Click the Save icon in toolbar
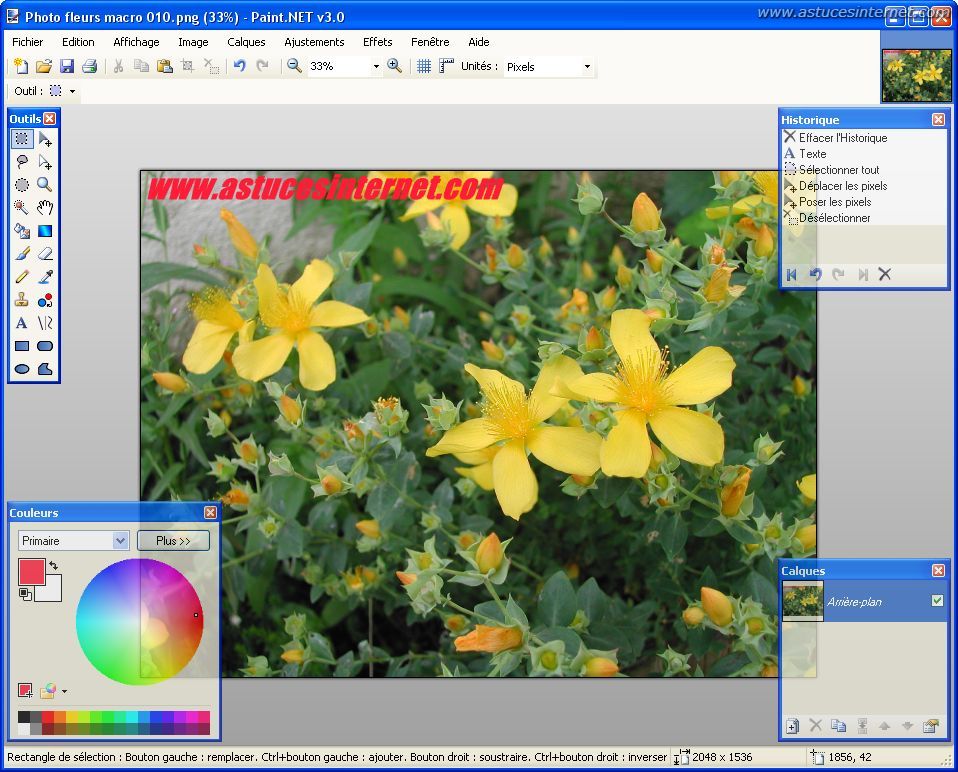Image resolution: width=958 pixels, height=772 pixels. (67, 66)
